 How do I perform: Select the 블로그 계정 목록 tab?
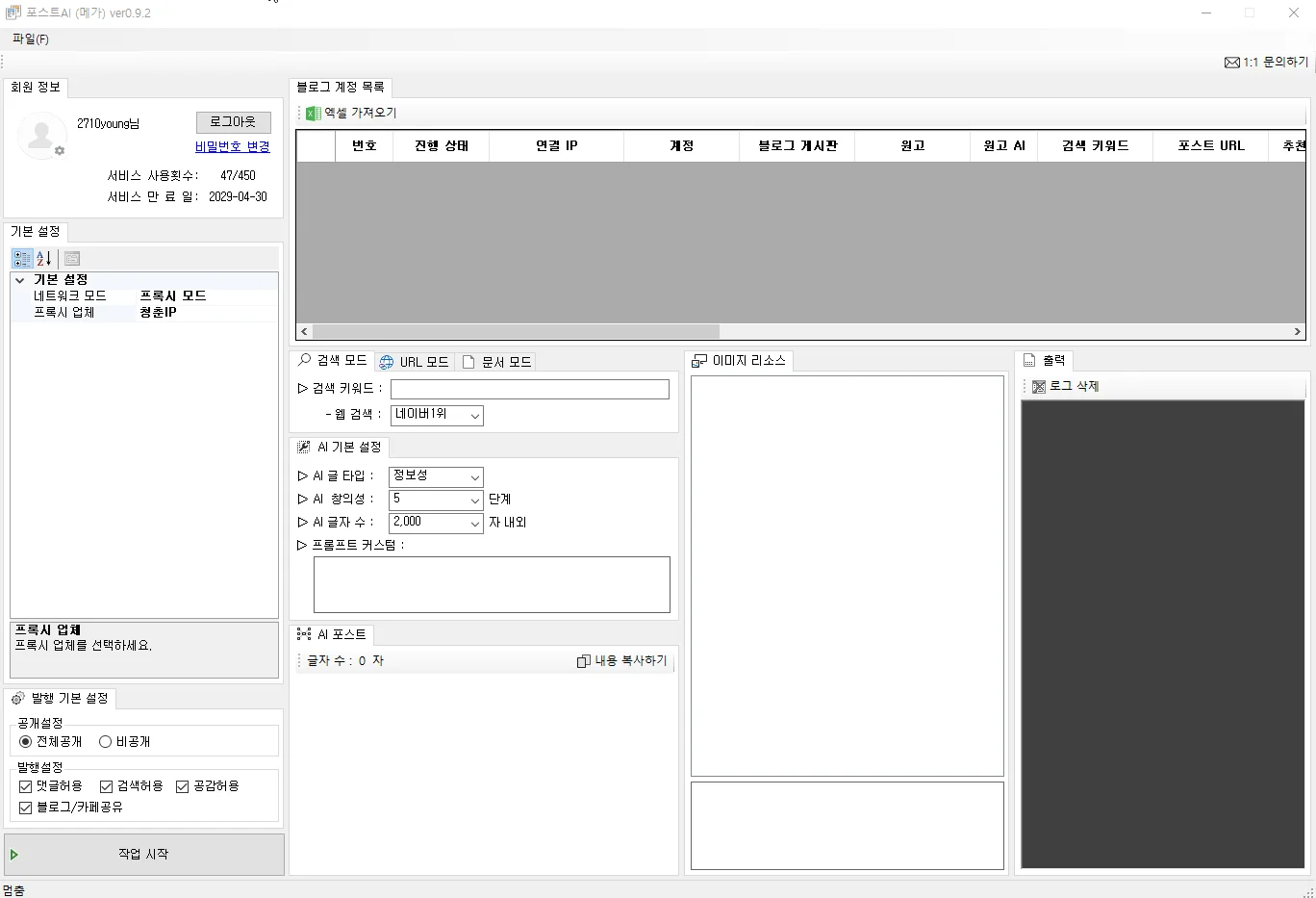tap(341, 88)
